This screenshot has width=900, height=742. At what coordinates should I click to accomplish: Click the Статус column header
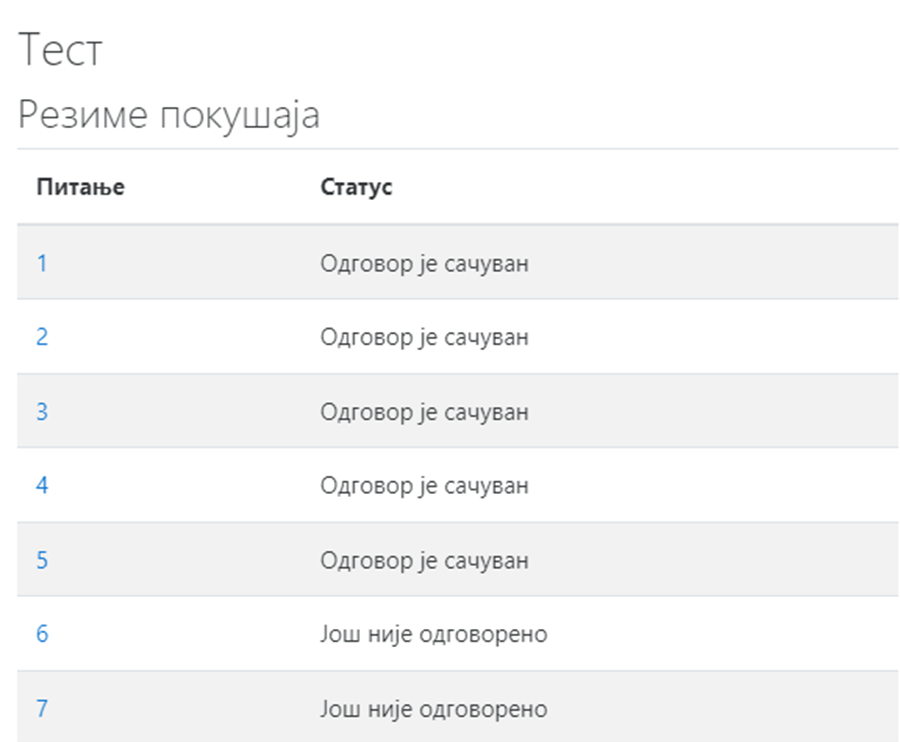356,187
